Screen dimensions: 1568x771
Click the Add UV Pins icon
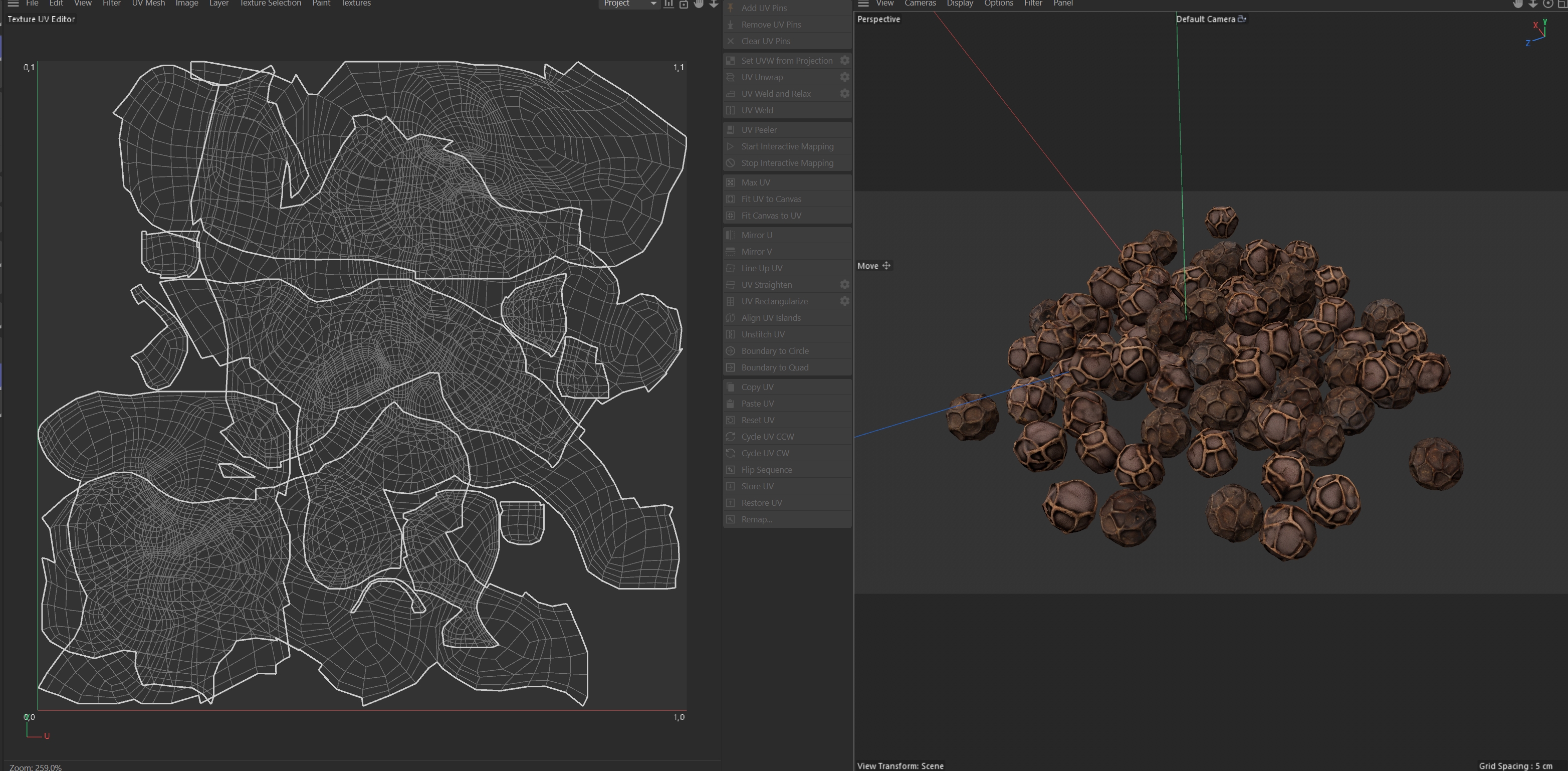[731, 8]
